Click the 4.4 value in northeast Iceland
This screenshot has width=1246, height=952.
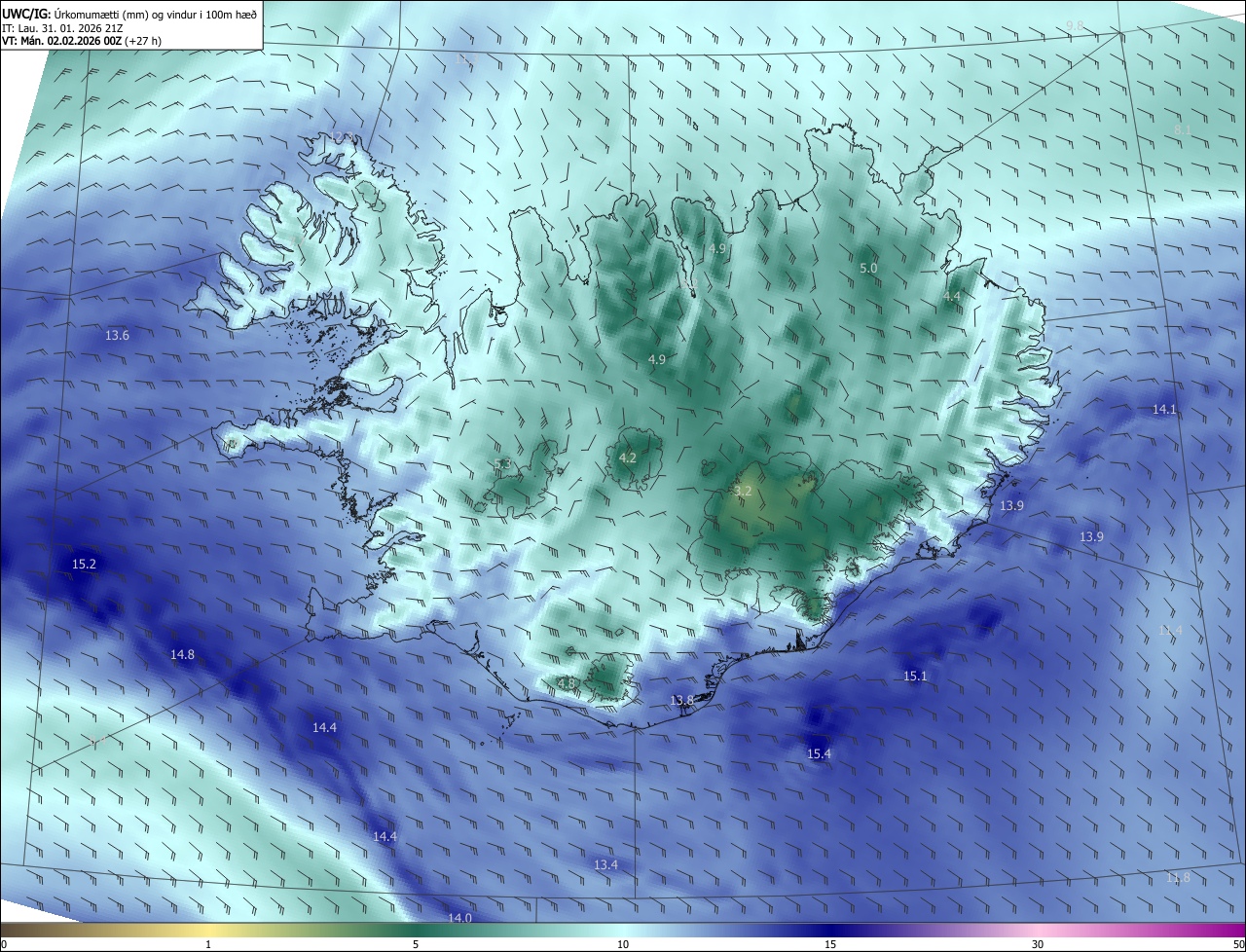coord(952,296)
